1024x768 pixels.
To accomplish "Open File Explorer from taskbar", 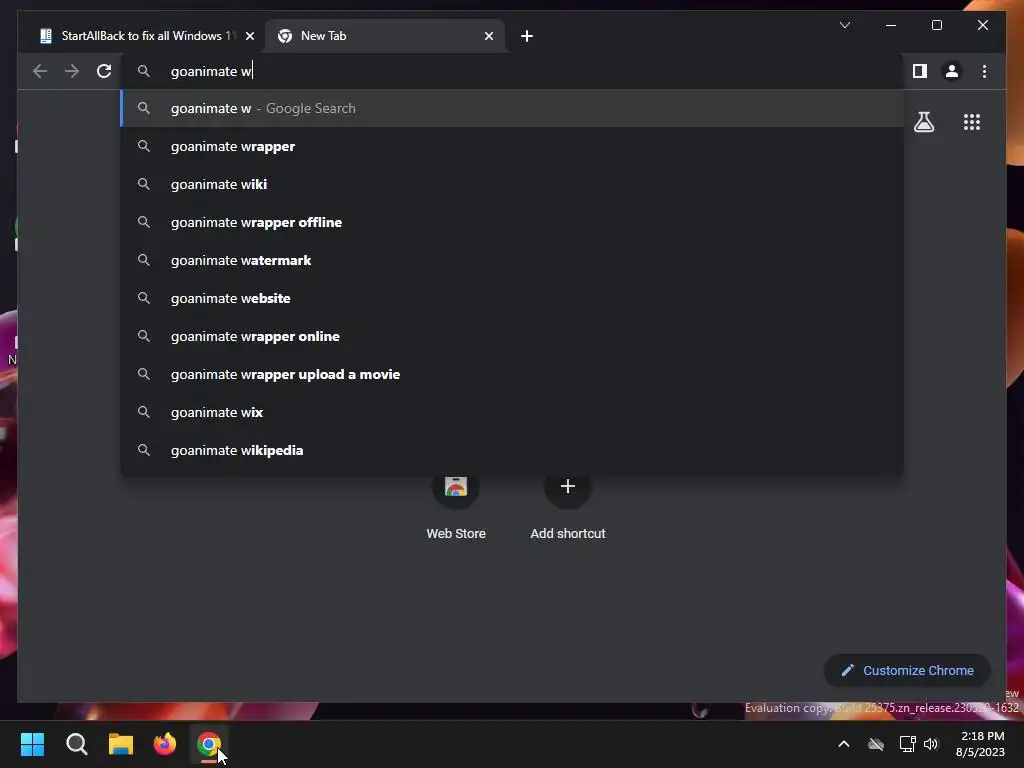I will [x=121, y=744].
